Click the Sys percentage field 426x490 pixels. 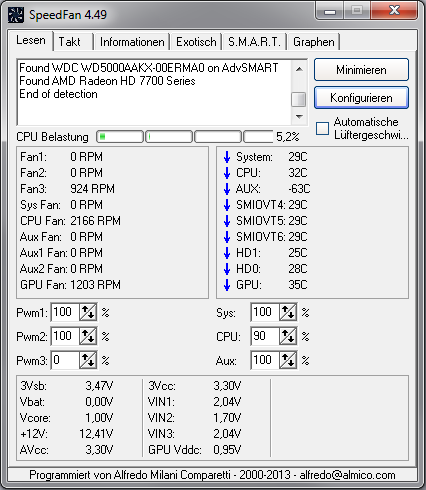point(265,312)
